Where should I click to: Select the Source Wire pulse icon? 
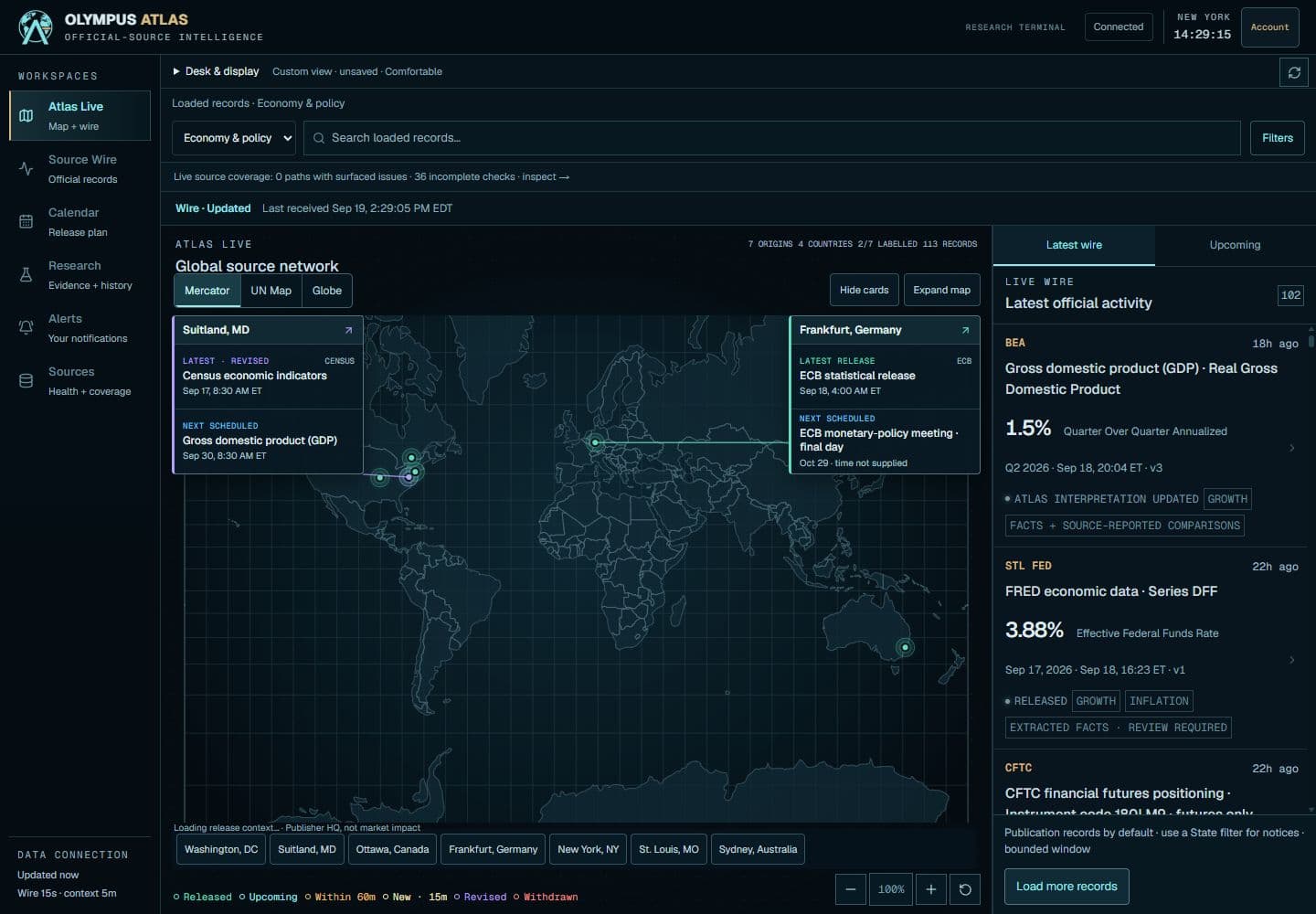click(x=27, y=169)
